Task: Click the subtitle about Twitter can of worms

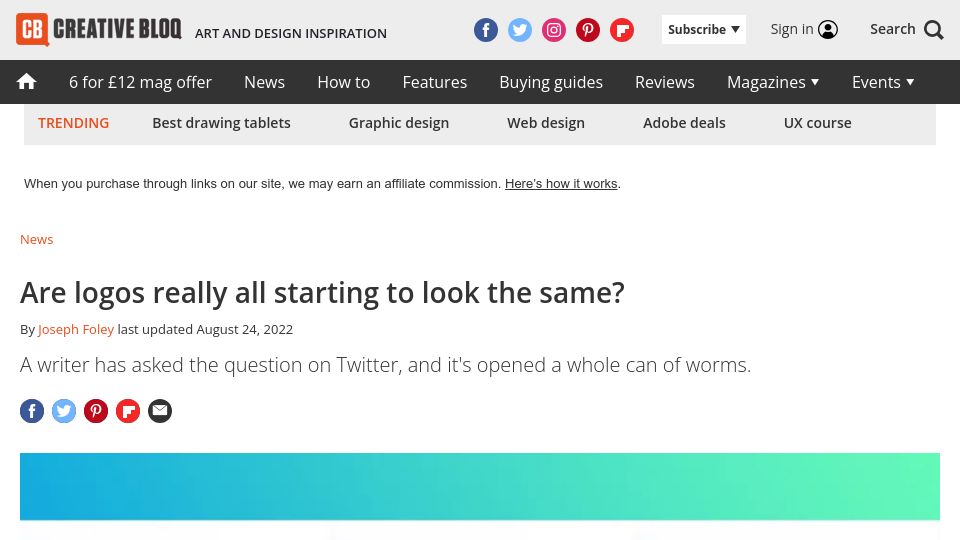Action: coord(385,365)
